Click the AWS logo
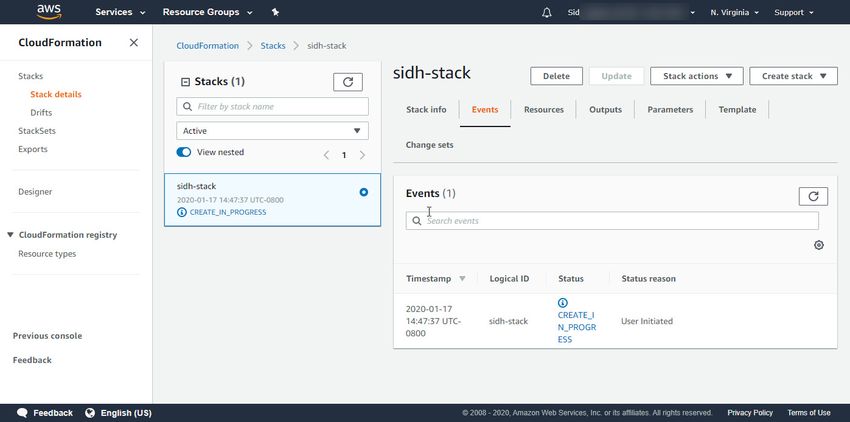The image size is (850, 422). point(49,11)
